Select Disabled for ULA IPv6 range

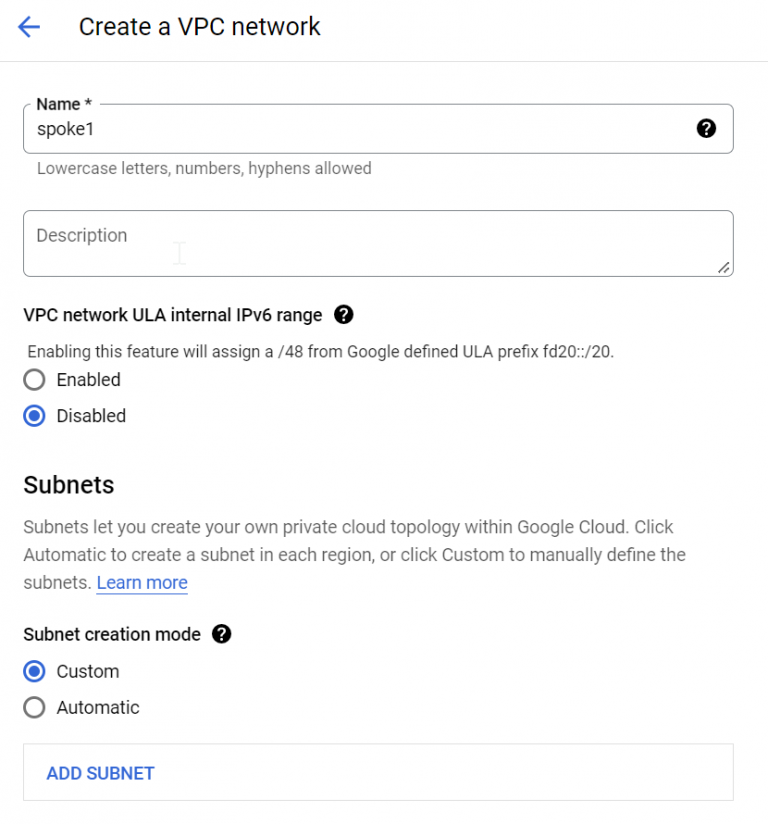(x=34, y=416)
